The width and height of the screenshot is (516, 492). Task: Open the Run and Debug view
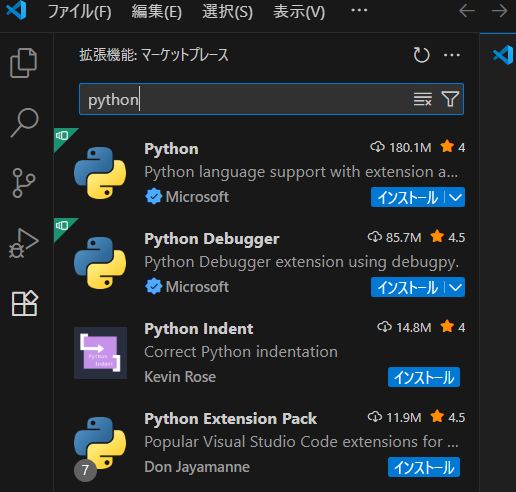pyautogui.click(x=24, y=243)
